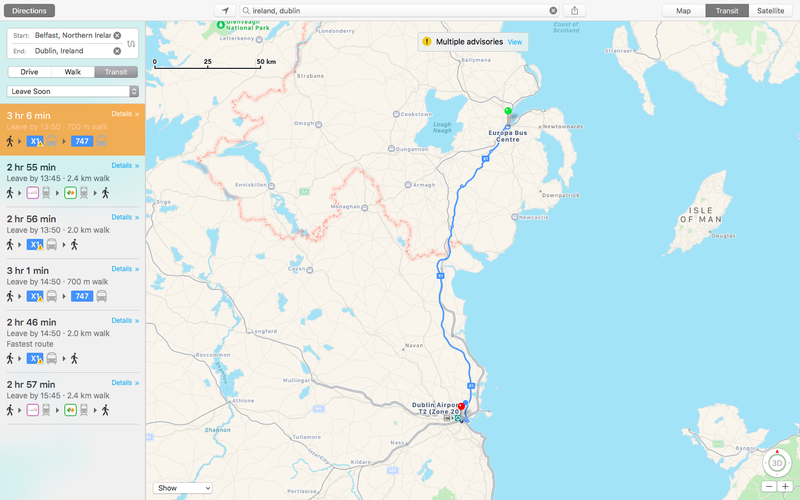Switch to Satellite map view
800x500 pixels.
(770, 10)
